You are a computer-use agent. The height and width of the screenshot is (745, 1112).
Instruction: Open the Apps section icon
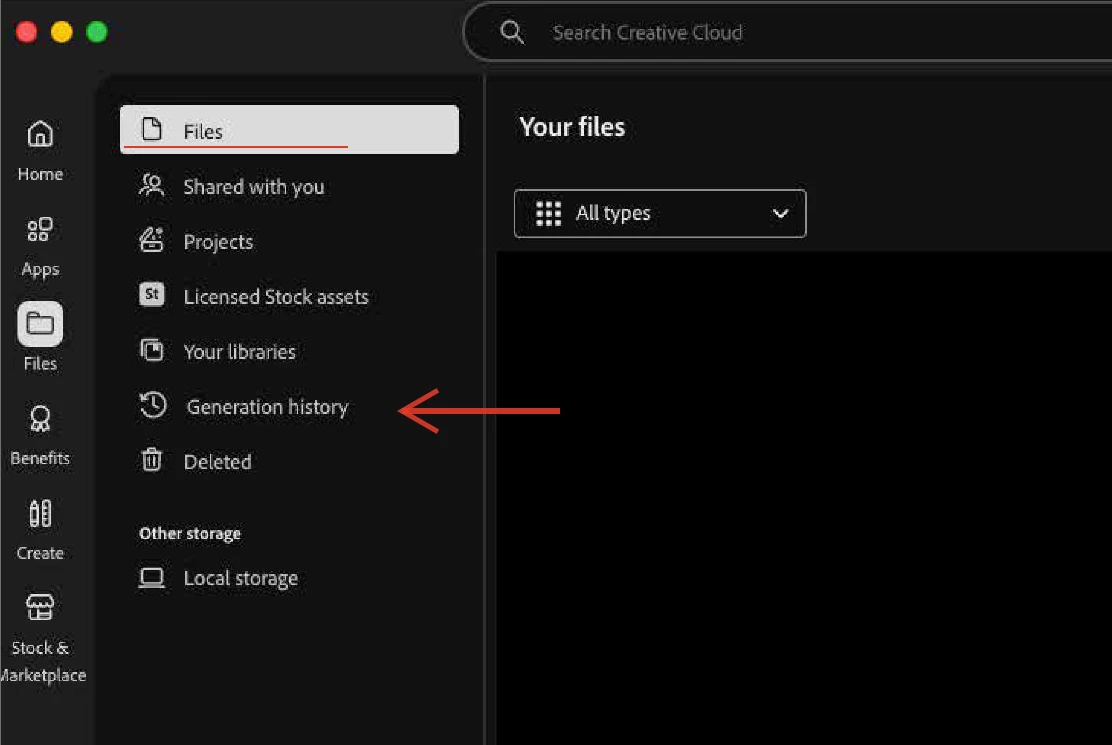point(40,229)
